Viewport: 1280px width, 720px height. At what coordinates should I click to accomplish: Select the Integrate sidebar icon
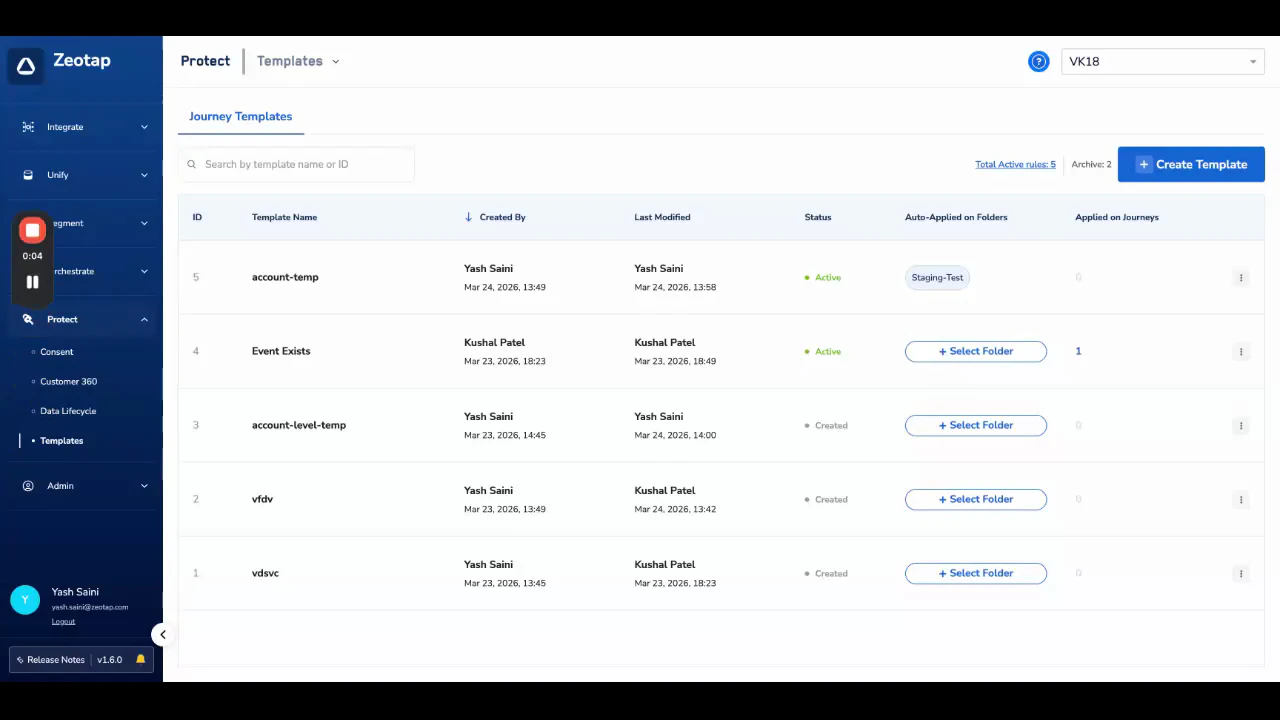coord(28,126)
